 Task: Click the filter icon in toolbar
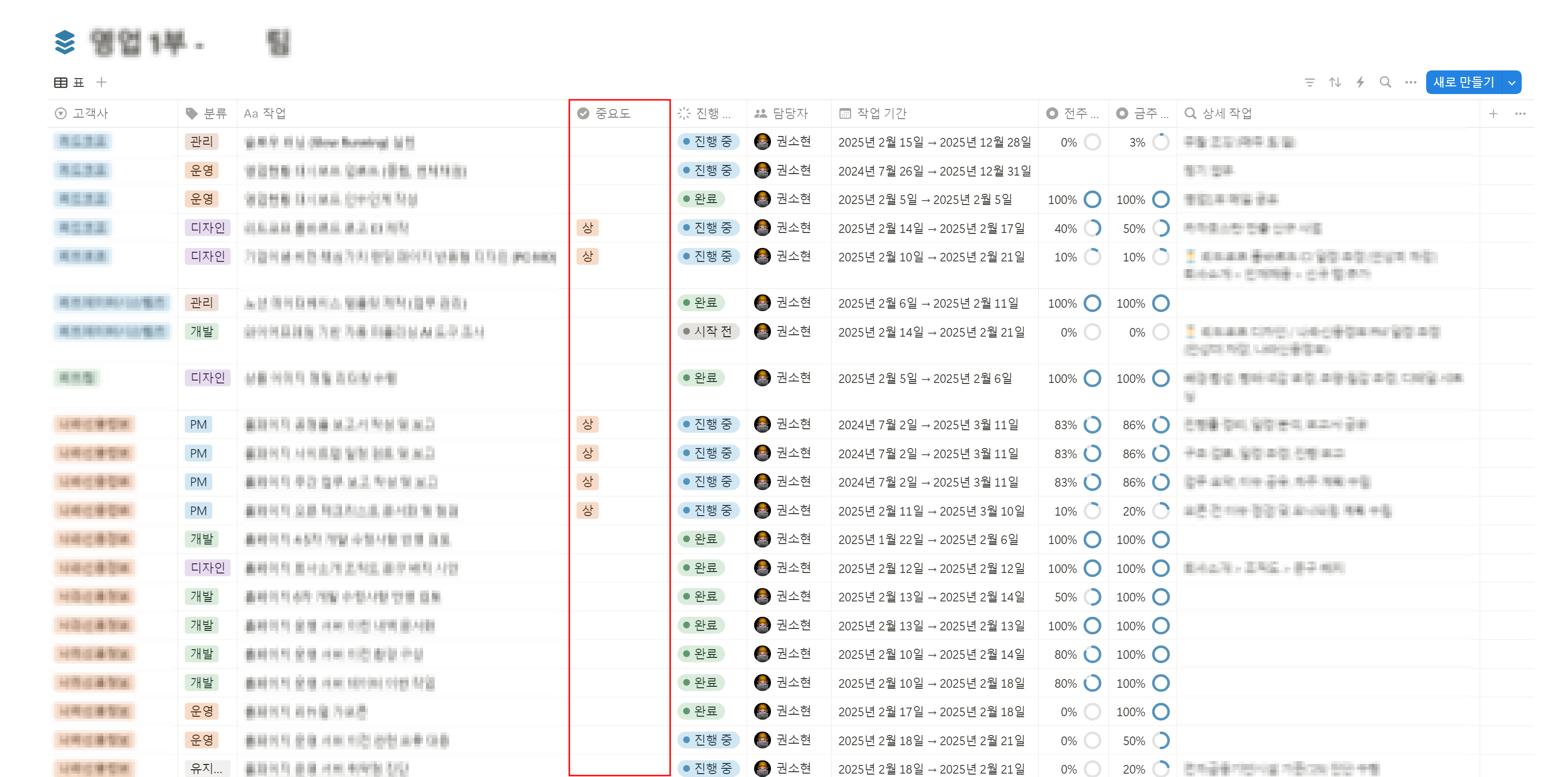(1309, 82)
